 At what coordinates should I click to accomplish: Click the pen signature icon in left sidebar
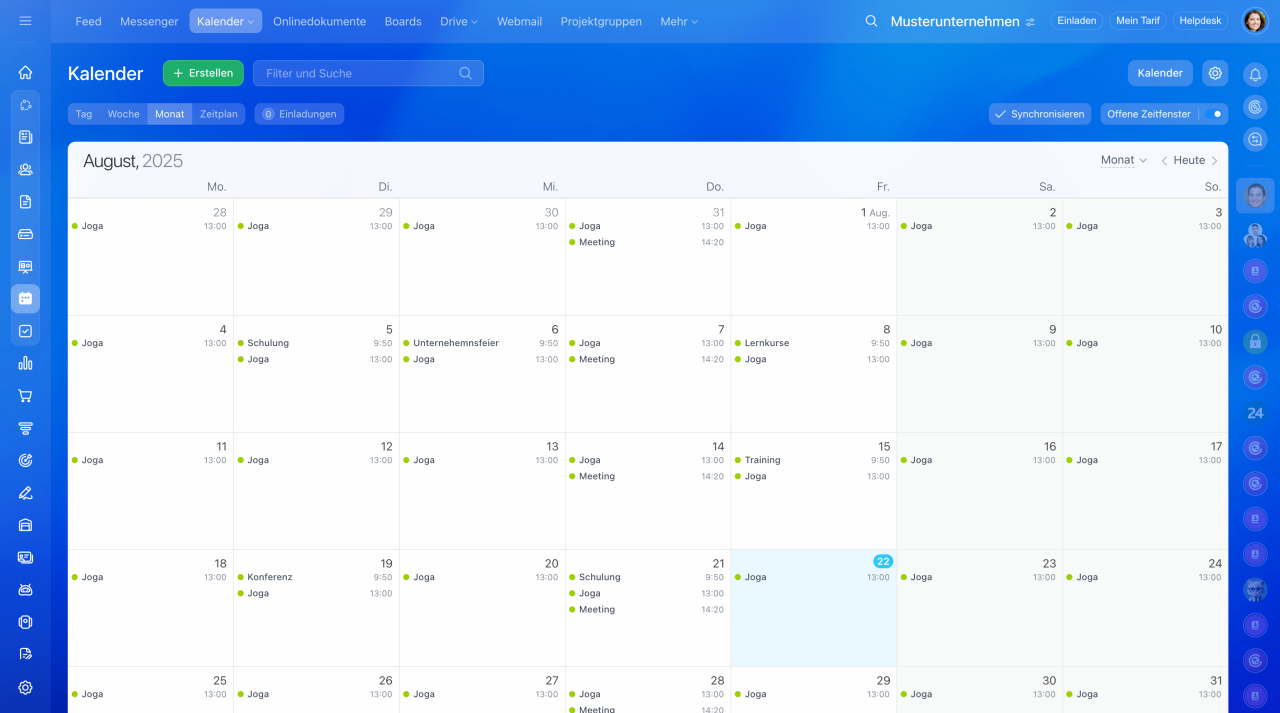[25, 493]
